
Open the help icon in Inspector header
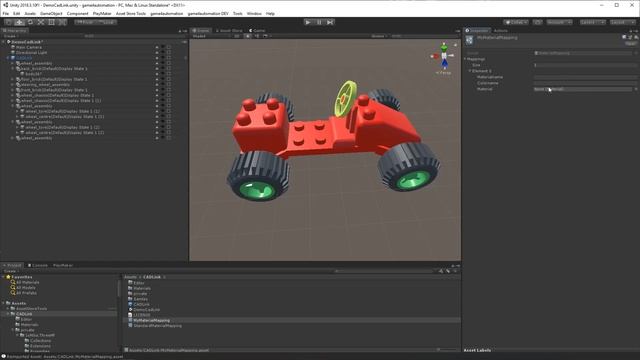click(x=624, y=37)
